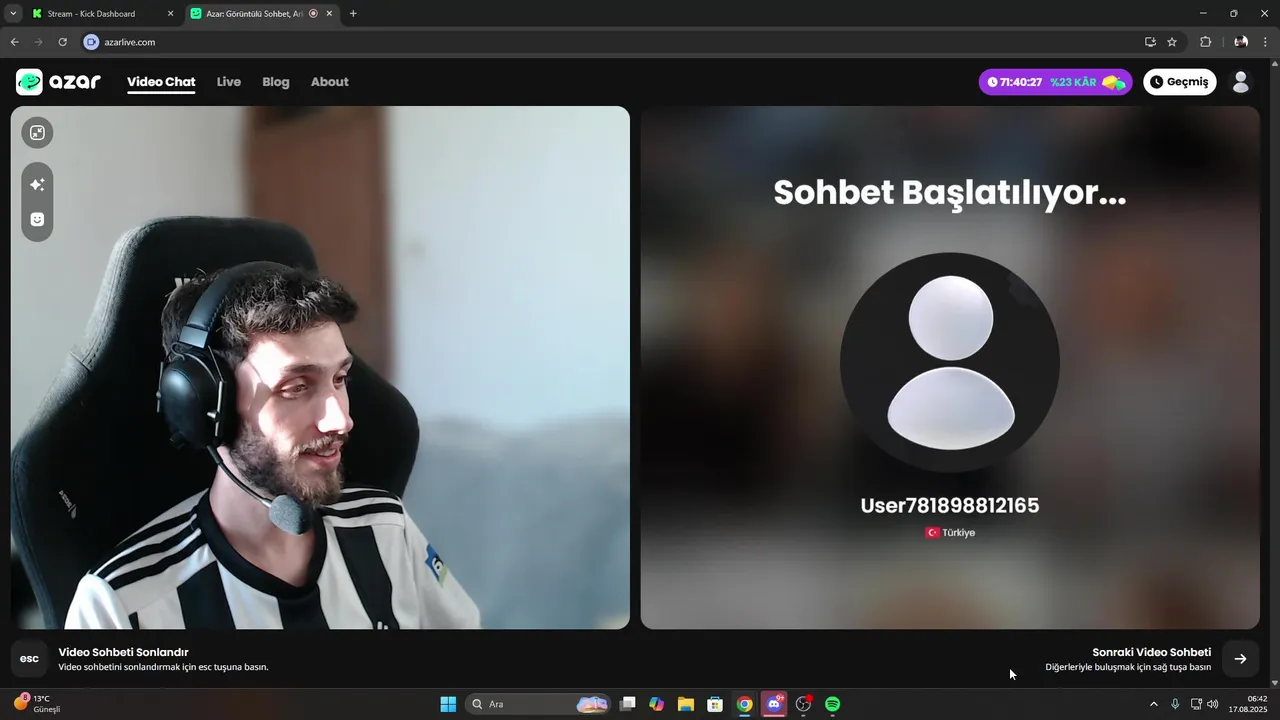Open Geçmiş chat history
The height and width of the screenshot is (720, 1280).
(1180, 82)
